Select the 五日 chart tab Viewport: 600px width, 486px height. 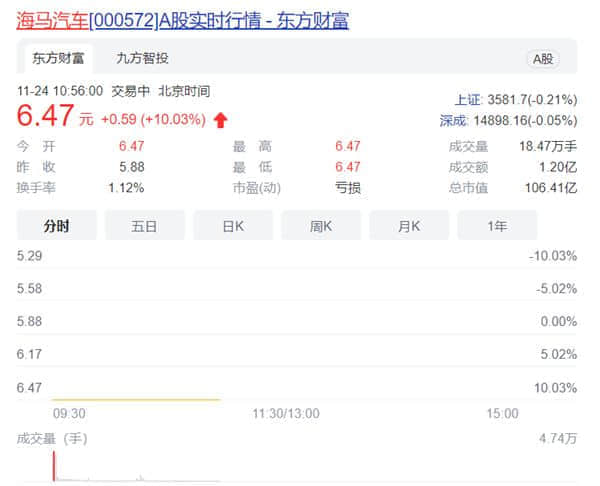click(144, 226)
